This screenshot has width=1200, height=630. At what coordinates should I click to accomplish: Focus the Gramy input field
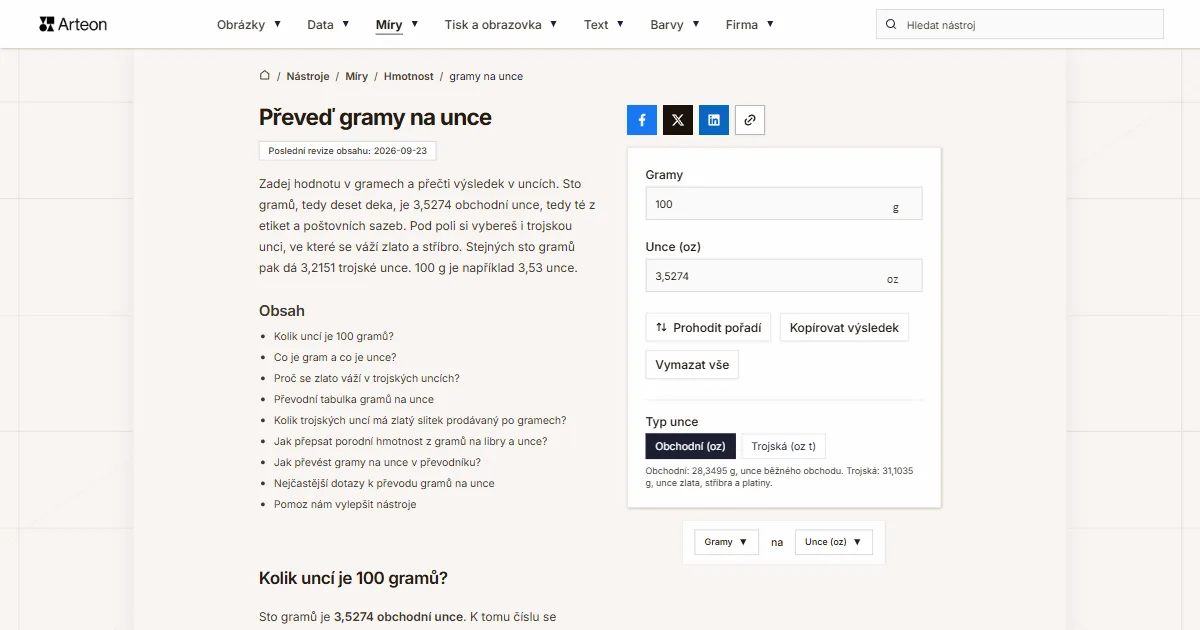click(784, 204)
